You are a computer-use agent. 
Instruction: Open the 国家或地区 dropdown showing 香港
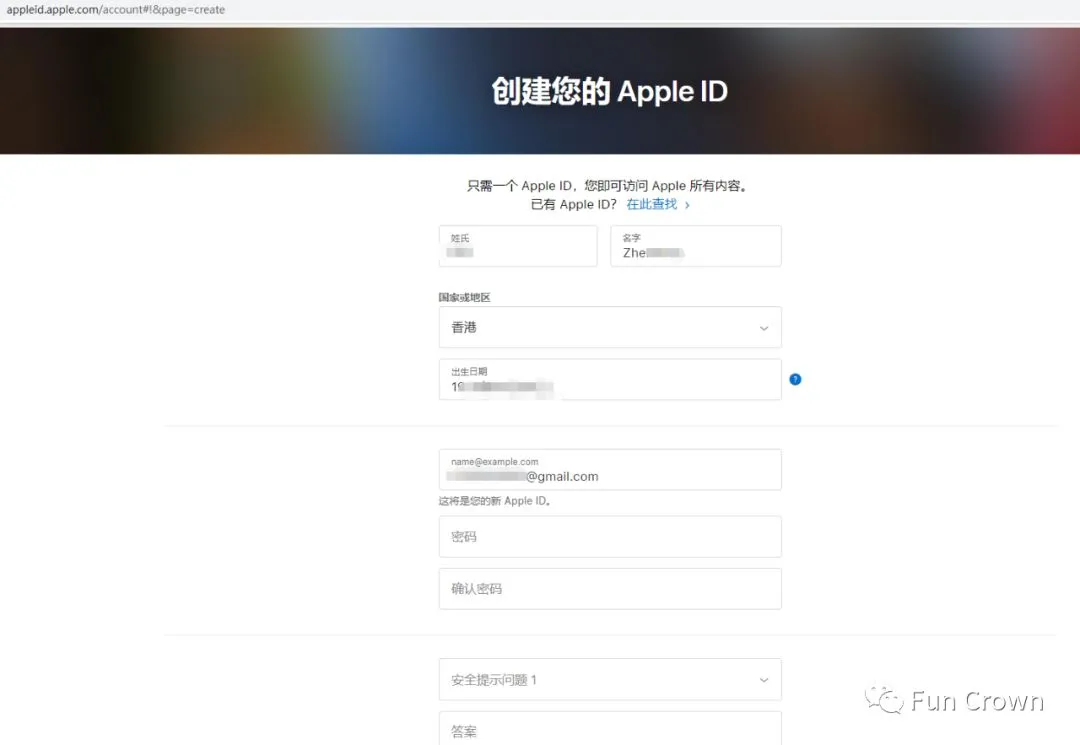click(610, 327)
